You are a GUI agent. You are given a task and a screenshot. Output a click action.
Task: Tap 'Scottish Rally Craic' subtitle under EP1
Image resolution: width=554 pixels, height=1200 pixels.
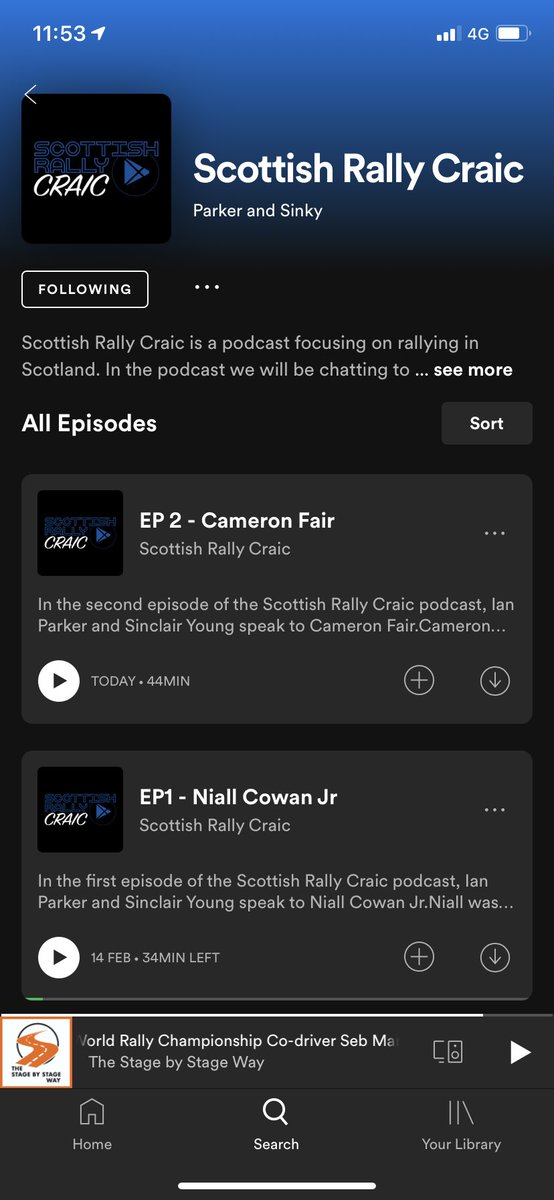coord(215,825)
